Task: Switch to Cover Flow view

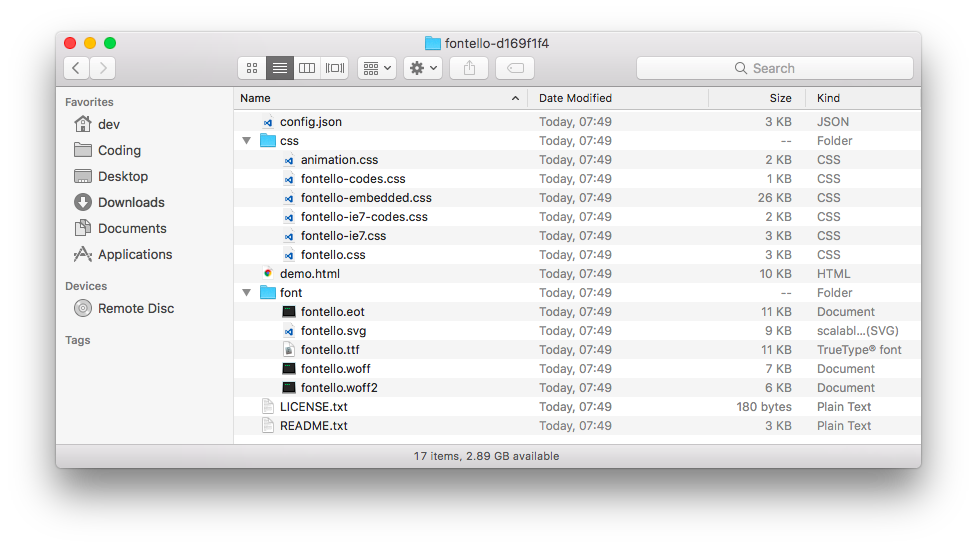Action: (x=335, y=68)
